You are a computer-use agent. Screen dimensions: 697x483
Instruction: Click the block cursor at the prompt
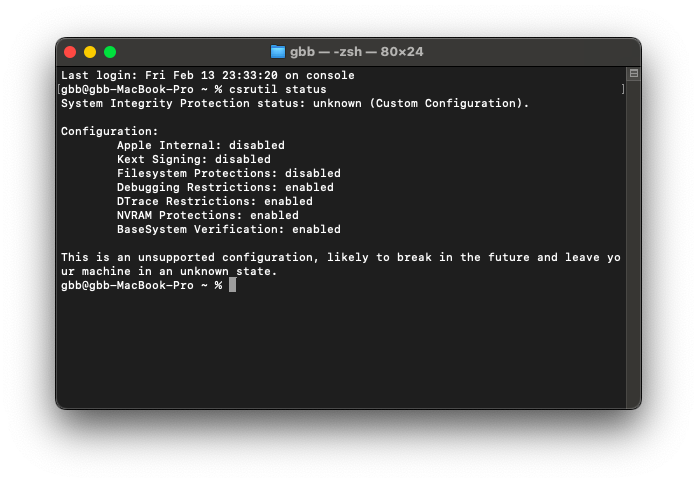[232, 285]
